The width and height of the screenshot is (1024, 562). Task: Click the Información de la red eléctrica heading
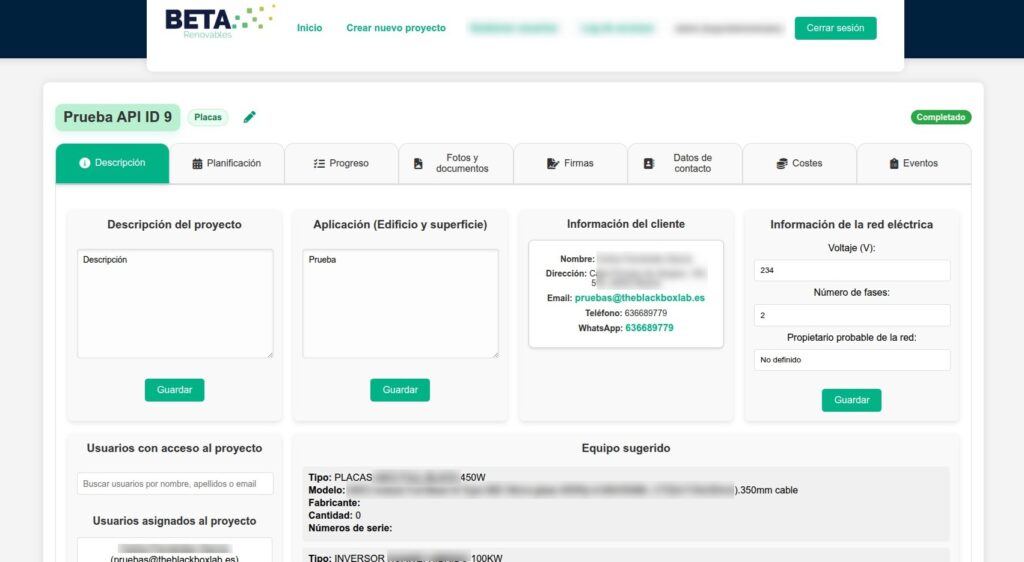[x=852, y=225]
